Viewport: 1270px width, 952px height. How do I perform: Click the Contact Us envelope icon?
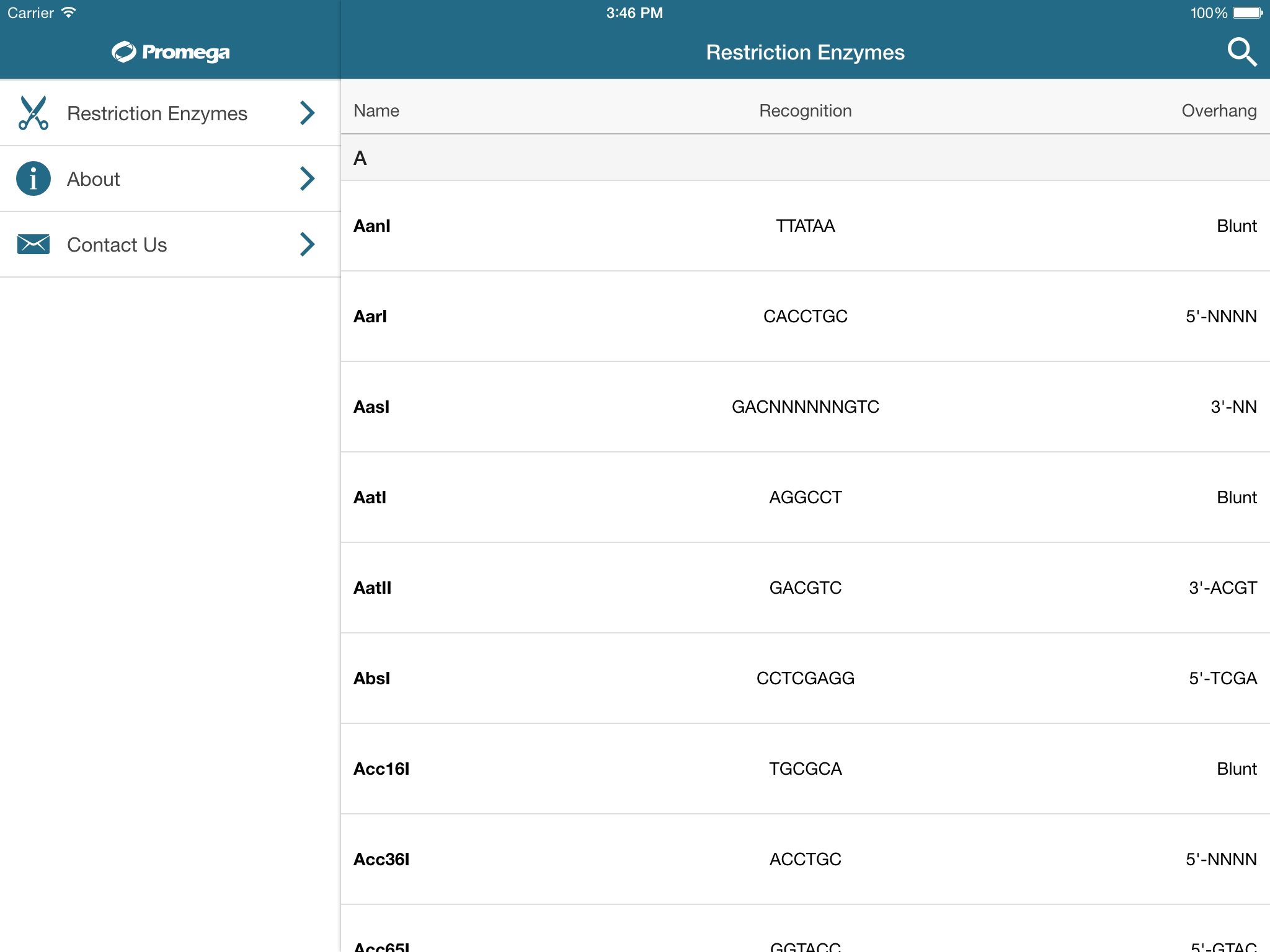coord(33,244)
